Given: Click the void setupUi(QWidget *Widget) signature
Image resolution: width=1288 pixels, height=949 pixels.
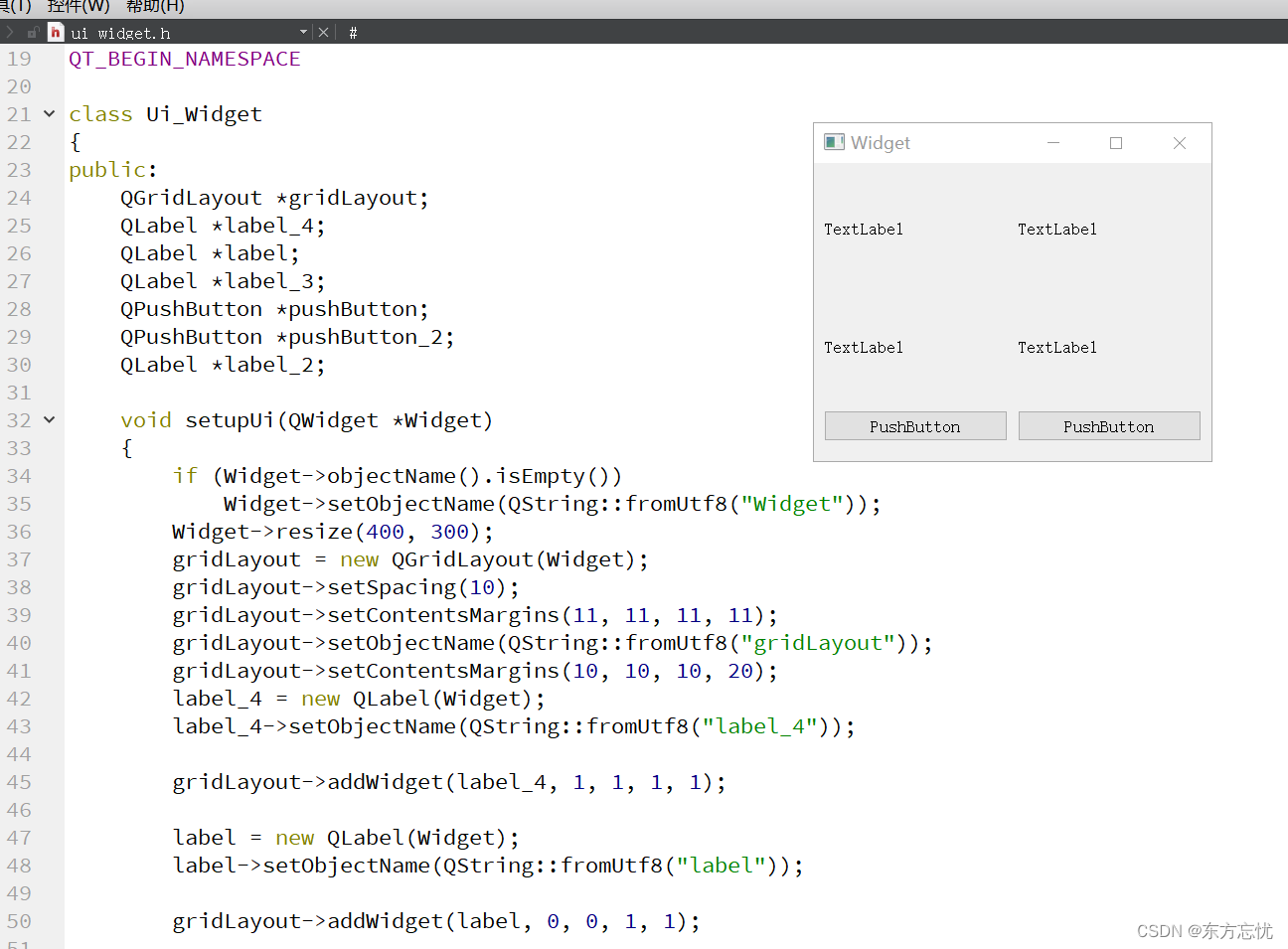Looking at the screenshot, I should (307, 420).
